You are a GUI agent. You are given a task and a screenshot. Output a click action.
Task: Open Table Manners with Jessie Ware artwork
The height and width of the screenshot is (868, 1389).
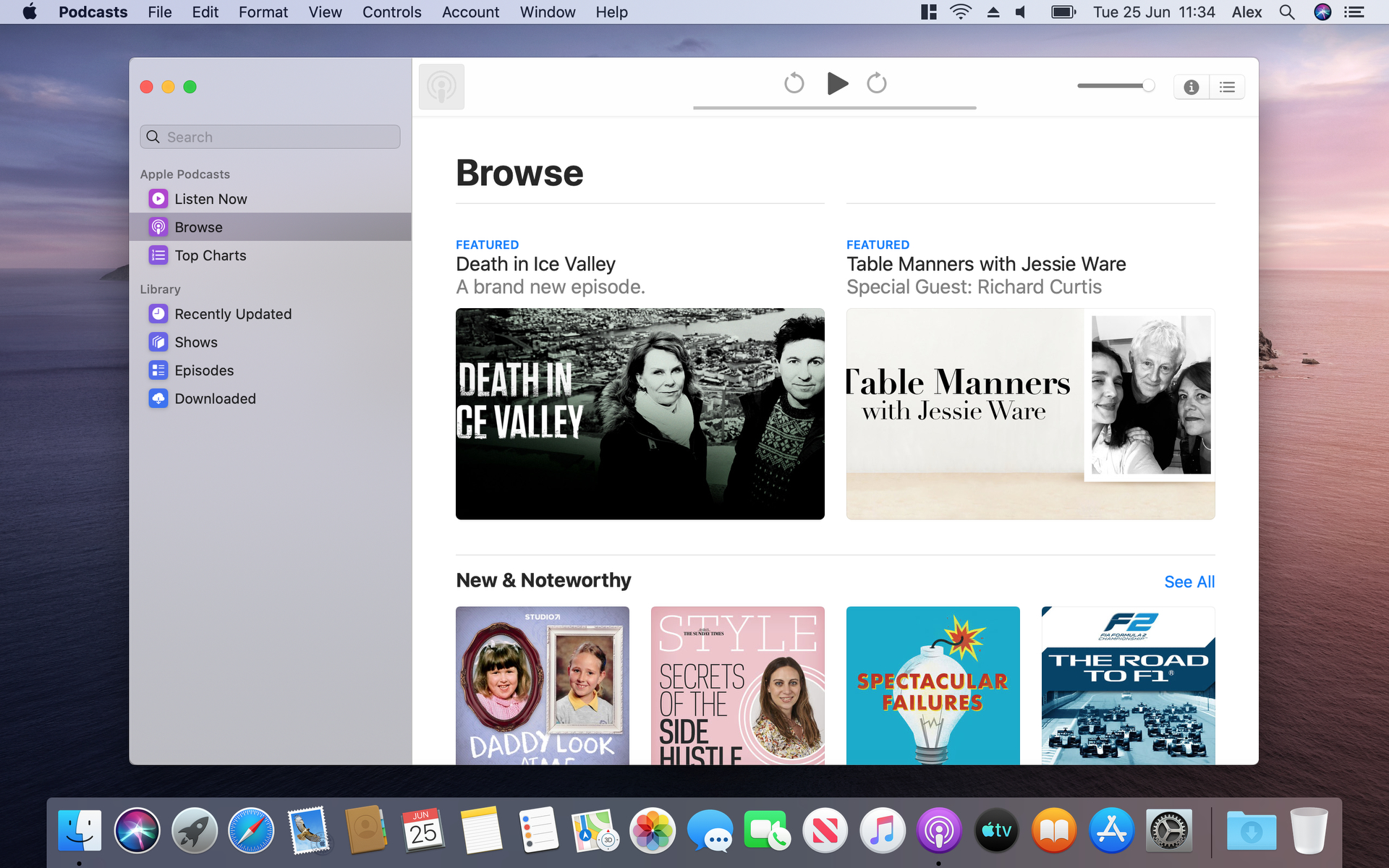(1031, 414)
